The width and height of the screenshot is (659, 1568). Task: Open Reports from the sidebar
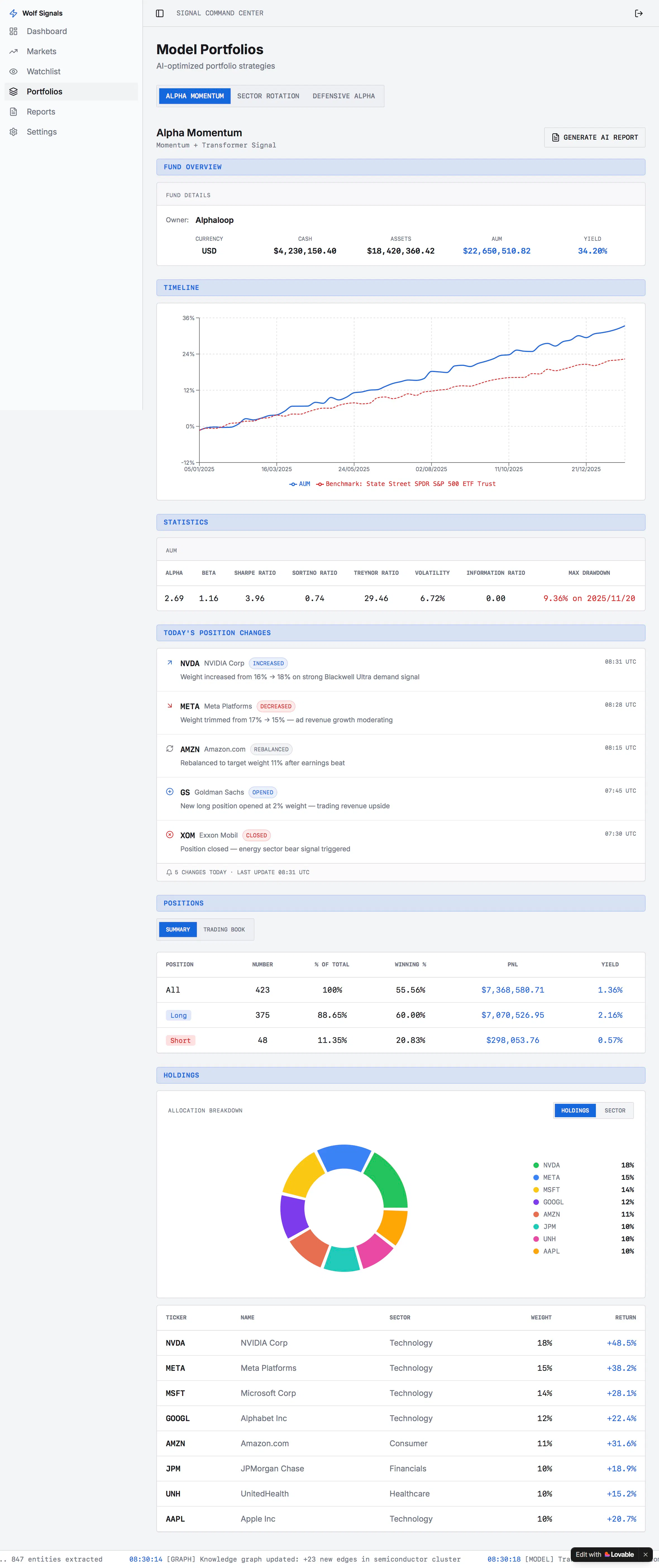(x=71, y=112)
